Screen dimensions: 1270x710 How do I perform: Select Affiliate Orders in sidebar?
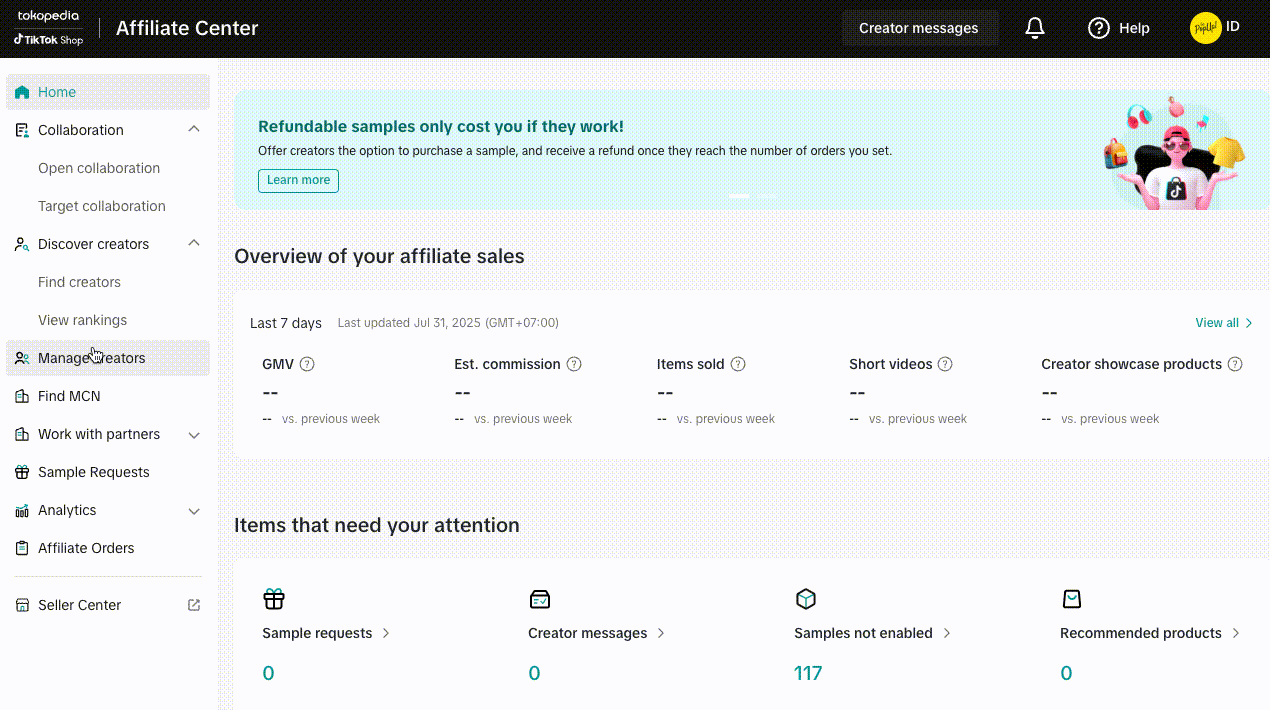[x=86, y=548]
